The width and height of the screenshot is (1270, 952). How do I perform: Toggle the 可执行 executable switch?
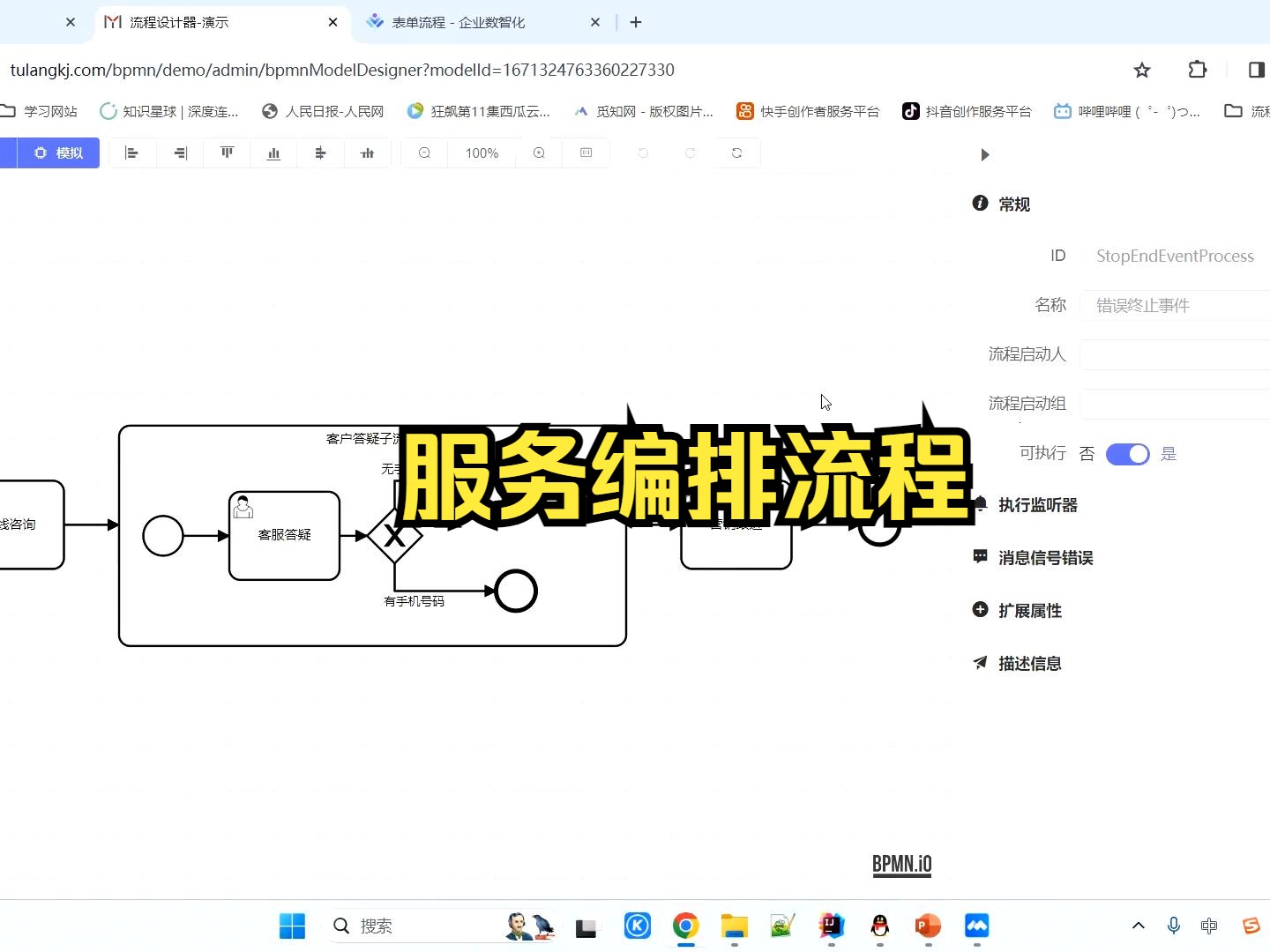(x=1127, y=454)
